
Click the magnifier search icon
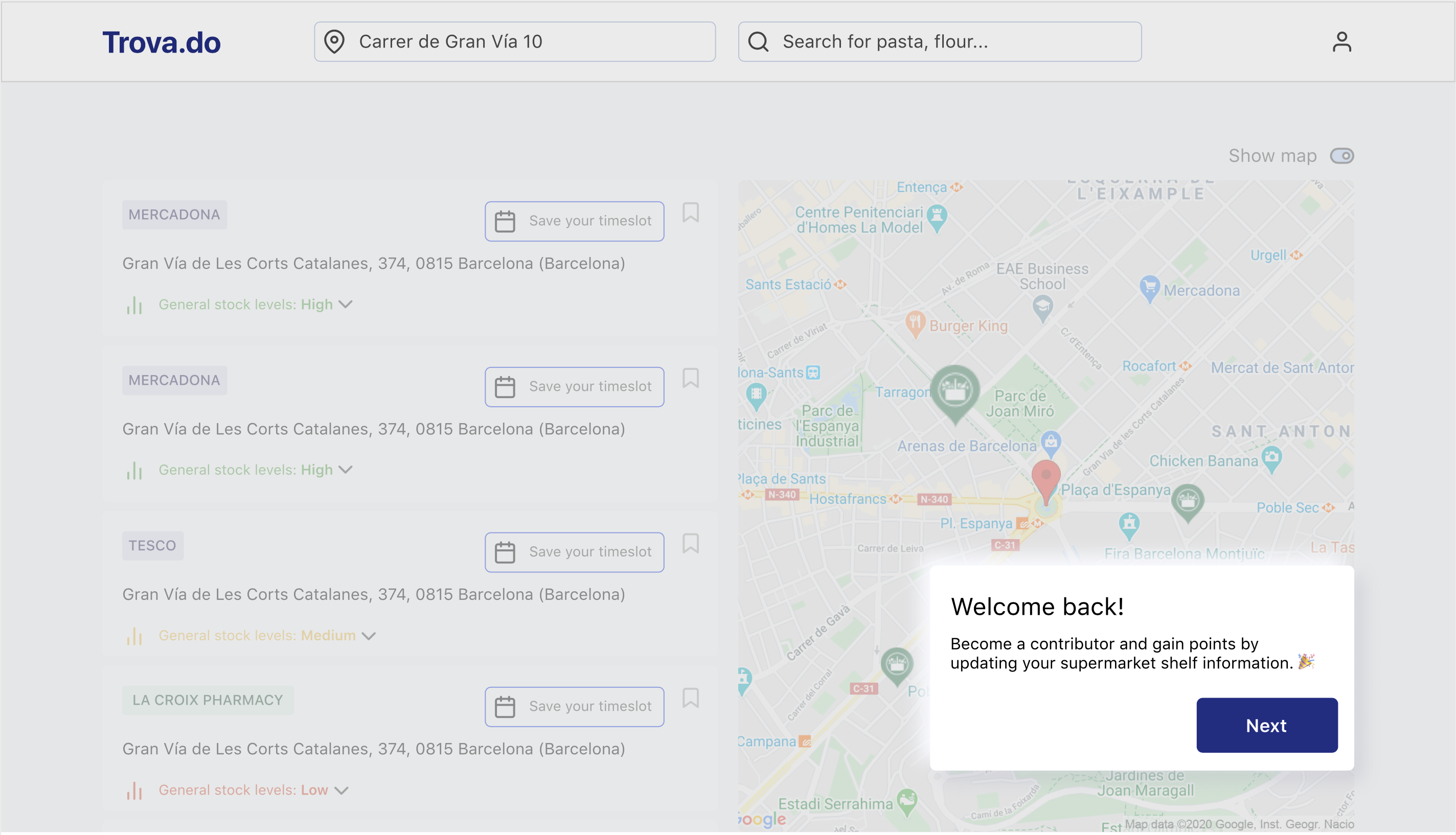pyautogui.click(x=758, y=41)
